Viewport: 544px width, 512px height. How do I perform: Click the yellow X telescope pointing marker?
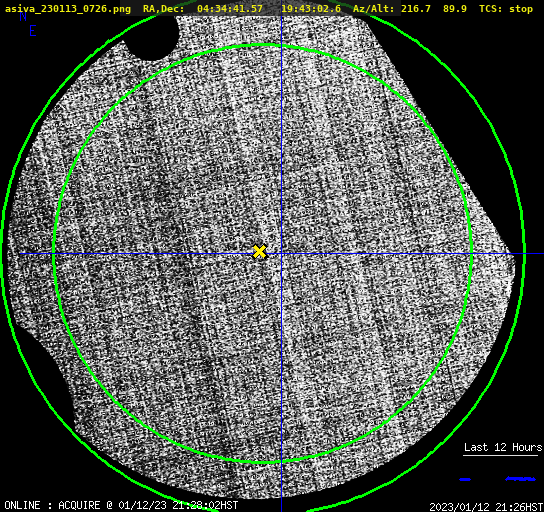pyautogui.click(x=260, y=252)
